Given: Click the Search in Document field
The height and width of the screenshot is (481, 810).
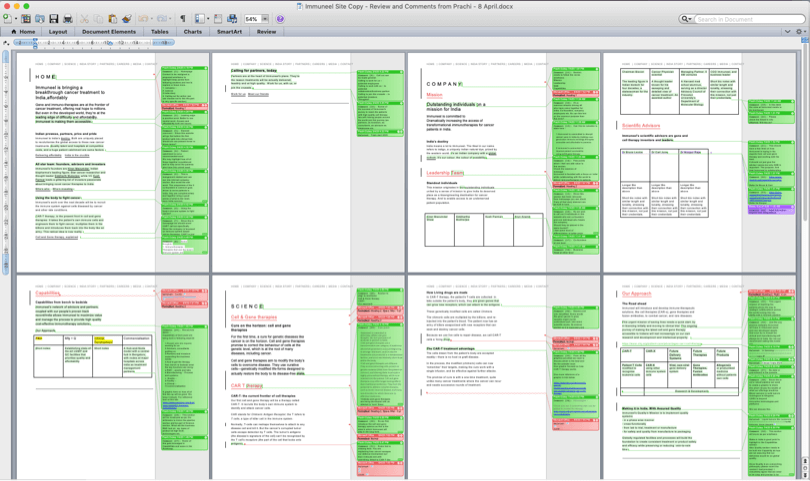Looking at the screenshot, I should 749,19.
